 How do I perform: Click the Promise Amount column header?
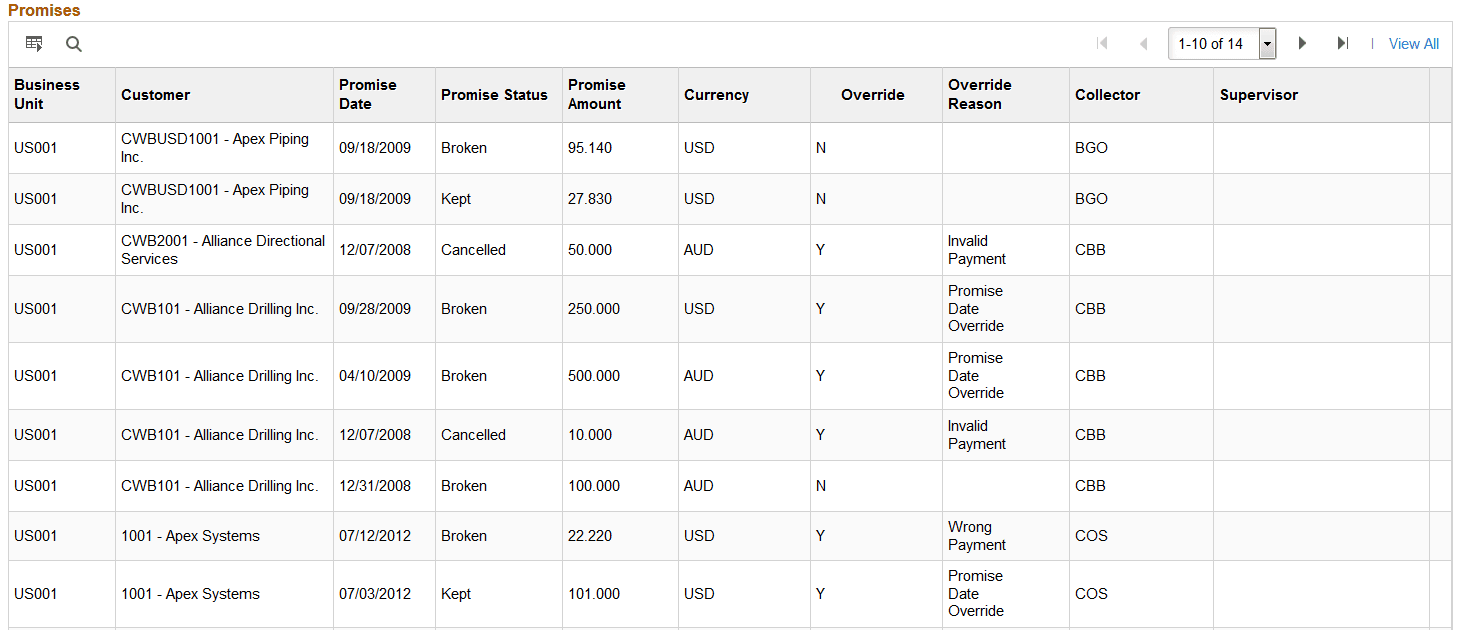tap(596, 94)
